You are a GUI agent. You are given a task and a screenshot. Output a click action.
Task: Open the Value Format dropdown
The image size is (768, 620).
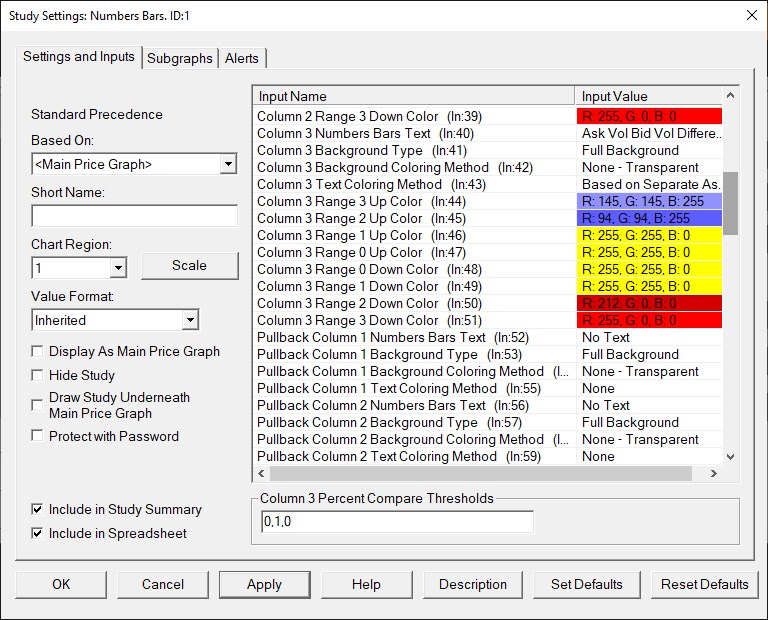[x=190, y=320]
